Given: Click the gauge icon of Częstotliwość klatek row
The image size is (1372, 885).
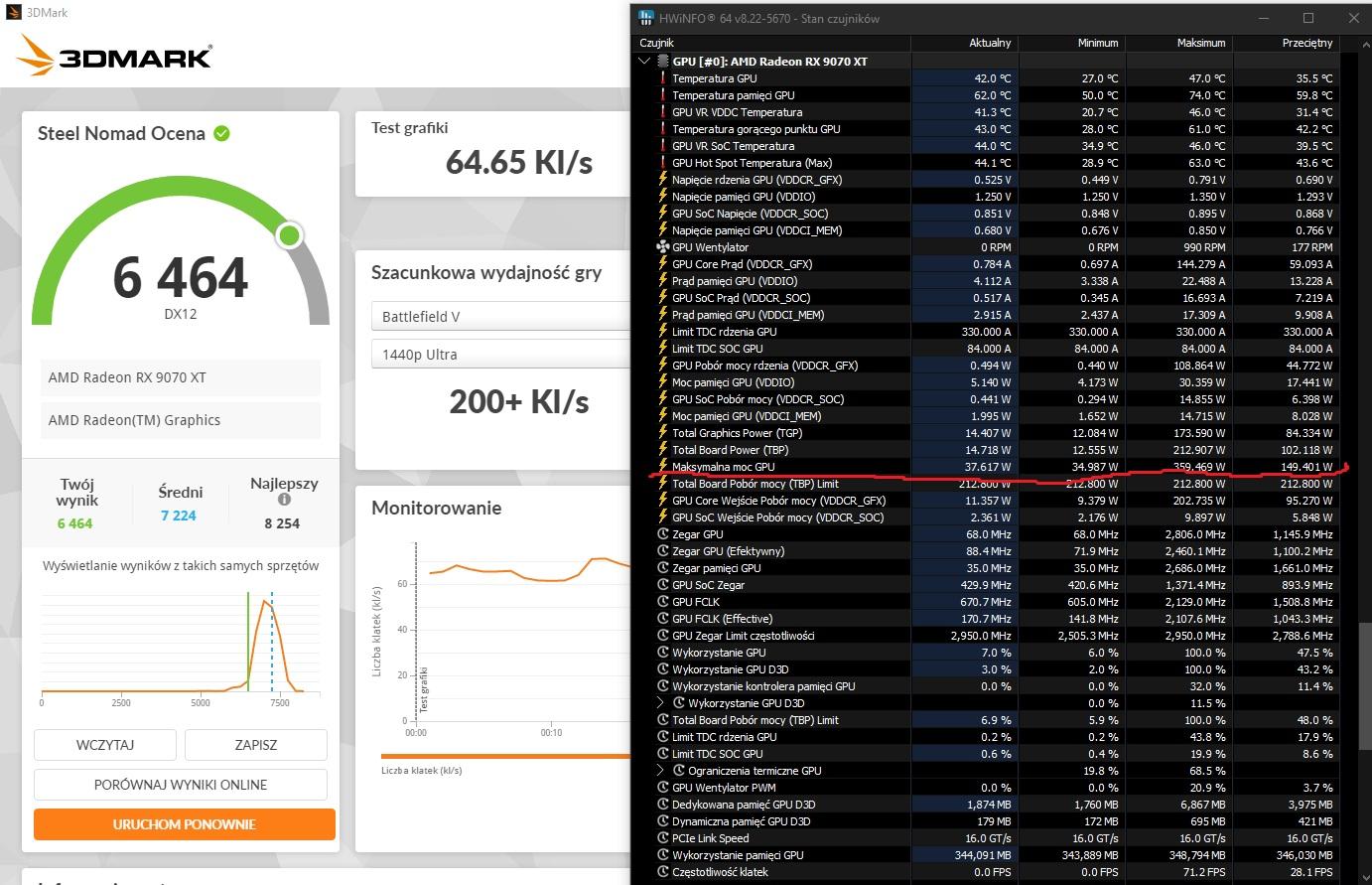Looking at the screenshot, I should click(663, 872).
